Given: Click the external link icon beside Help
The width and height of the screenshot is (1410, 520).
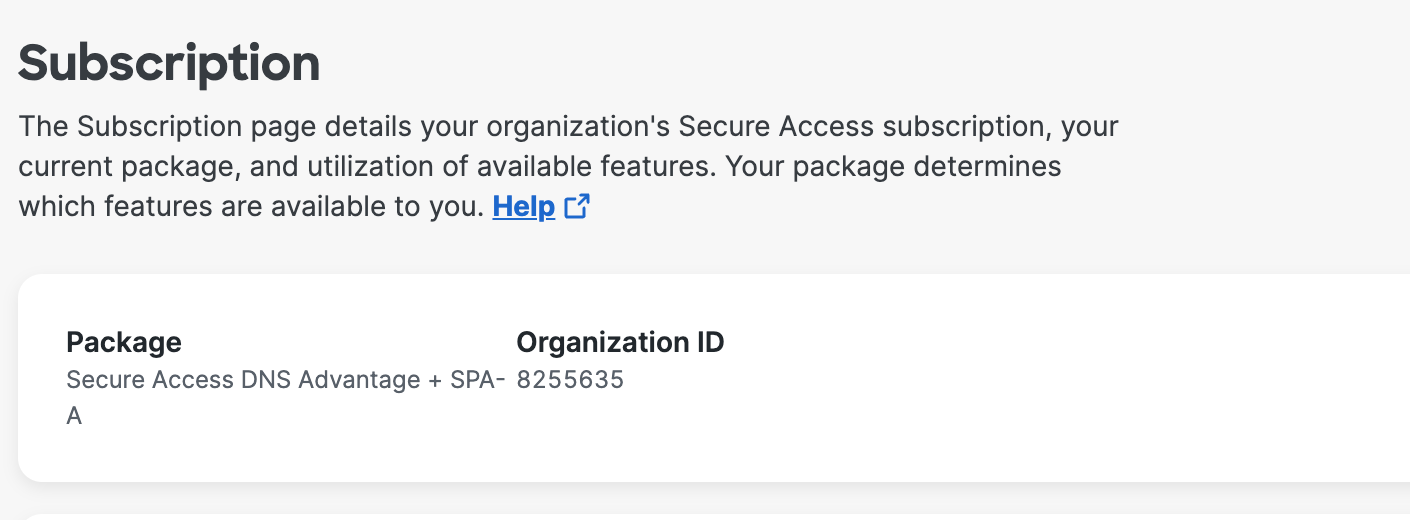Looking at the screenshot, I should [x=577, y=207].
